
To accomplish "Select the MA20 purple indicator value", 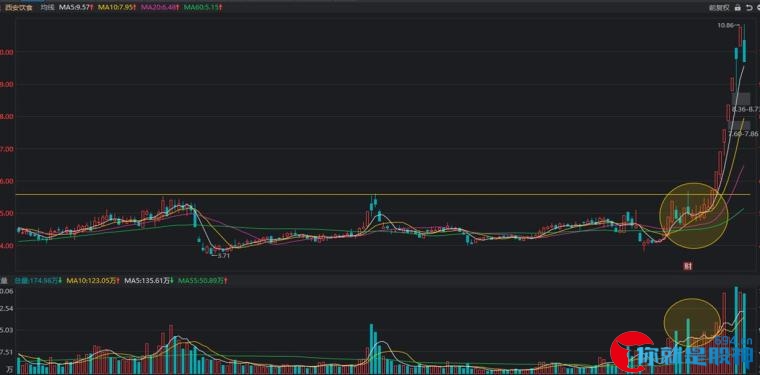I will pos(159,8).
